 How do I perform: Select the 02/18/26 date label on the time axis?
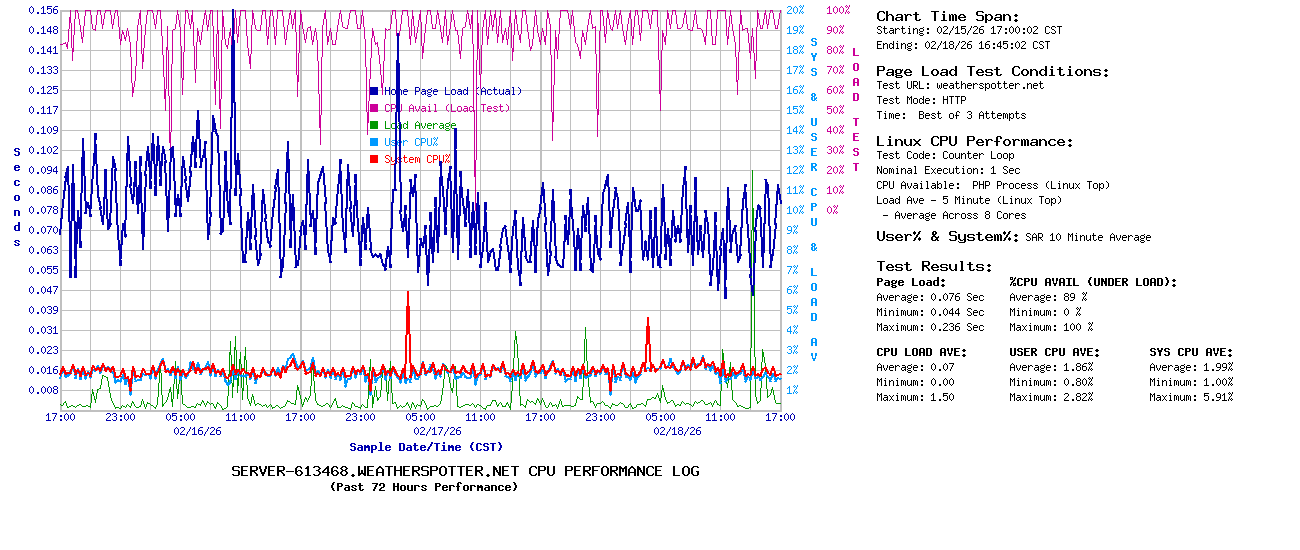[x=677, y=431]
